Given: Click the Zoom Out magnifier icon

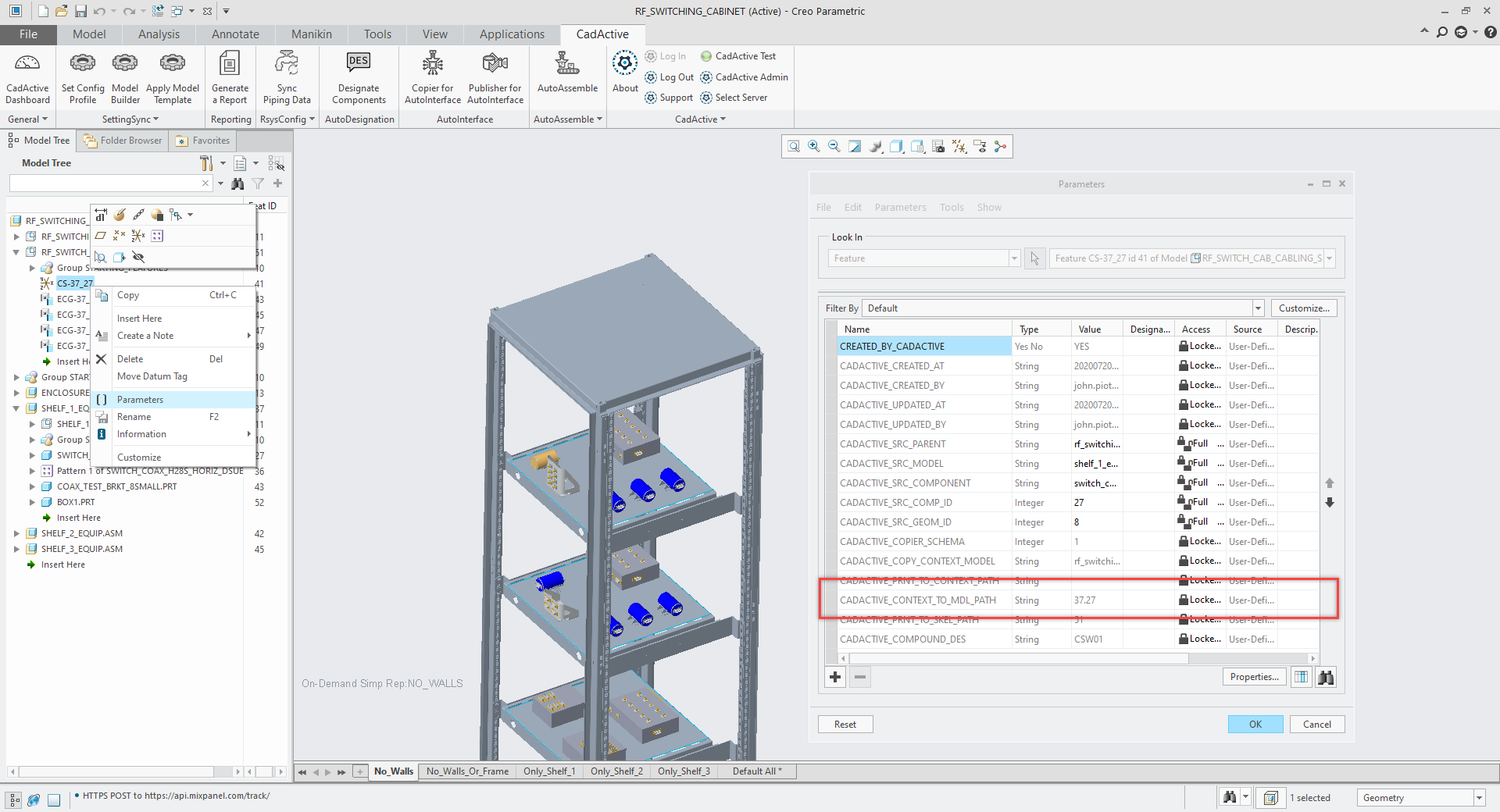Looking at the screenshot, I should 834,147.
